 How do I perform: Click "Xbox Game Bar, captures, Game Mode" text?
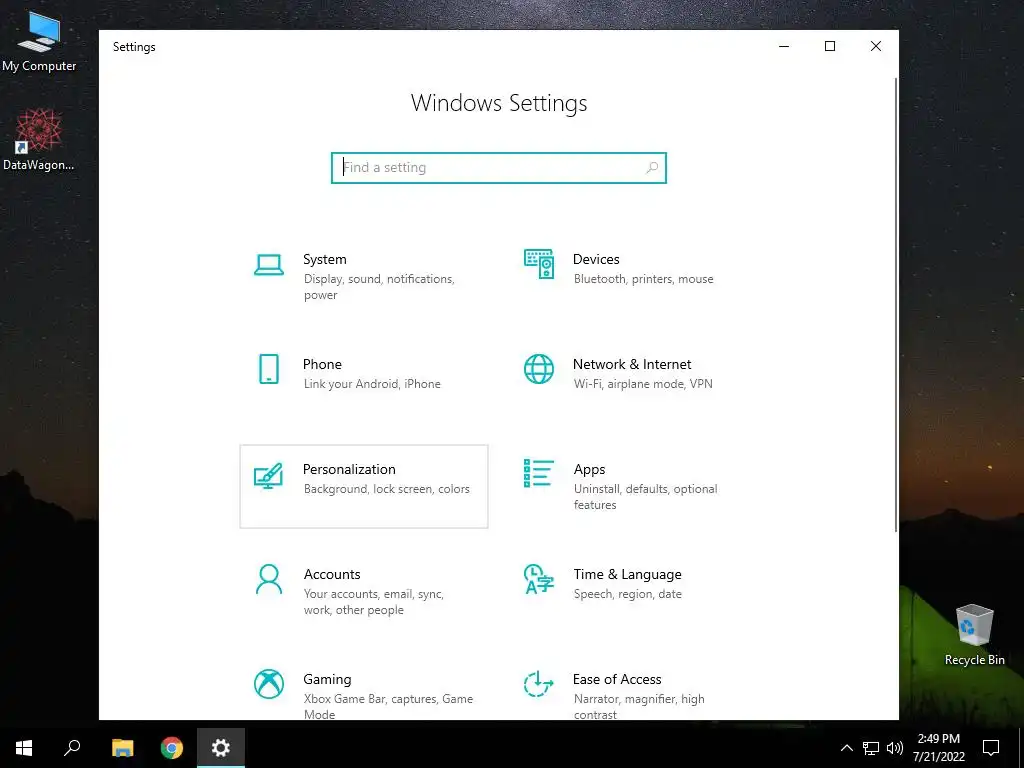tap(388, 707)
